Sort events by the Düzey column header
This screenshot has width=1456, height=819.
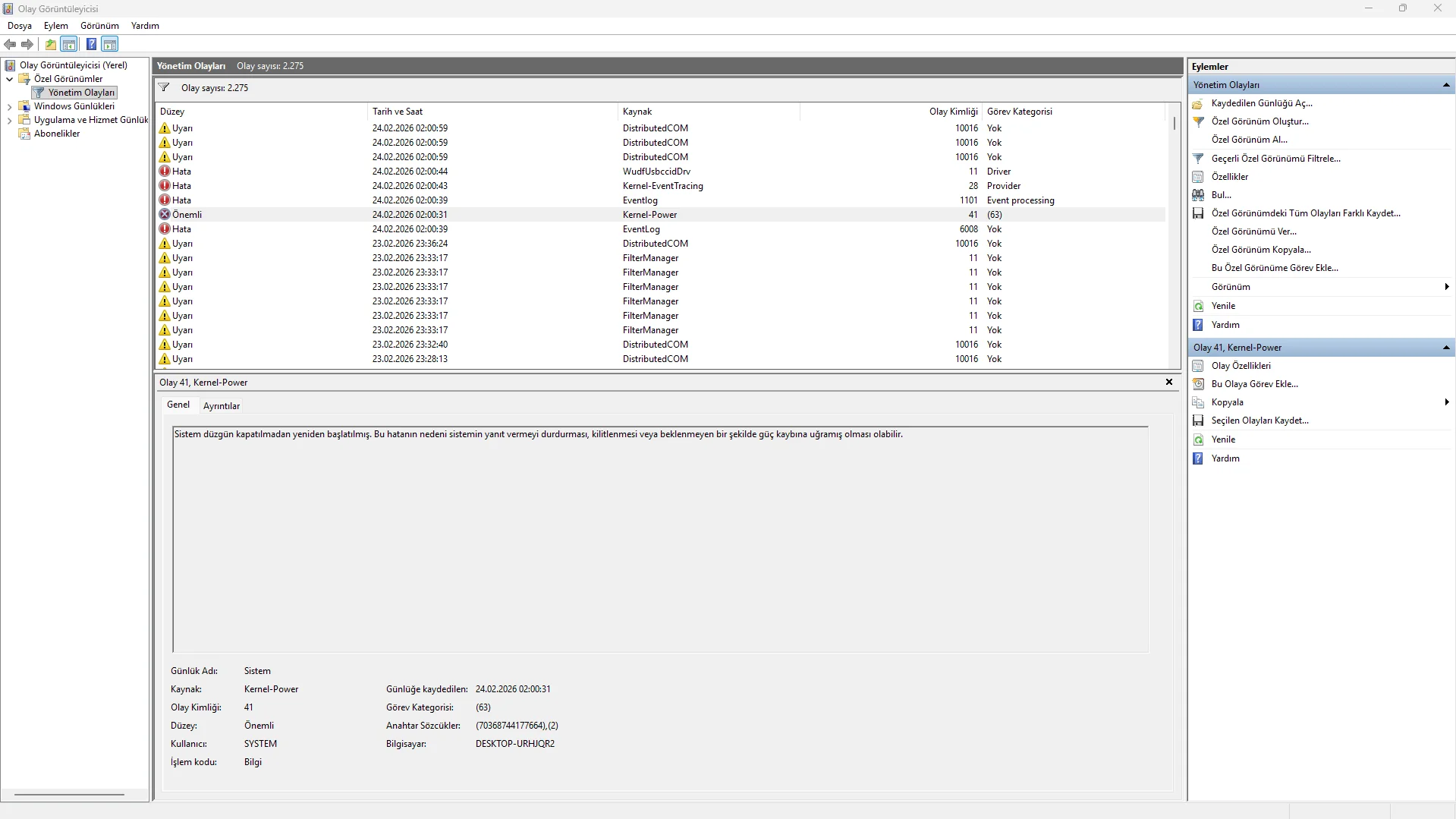tap(261, 112)
